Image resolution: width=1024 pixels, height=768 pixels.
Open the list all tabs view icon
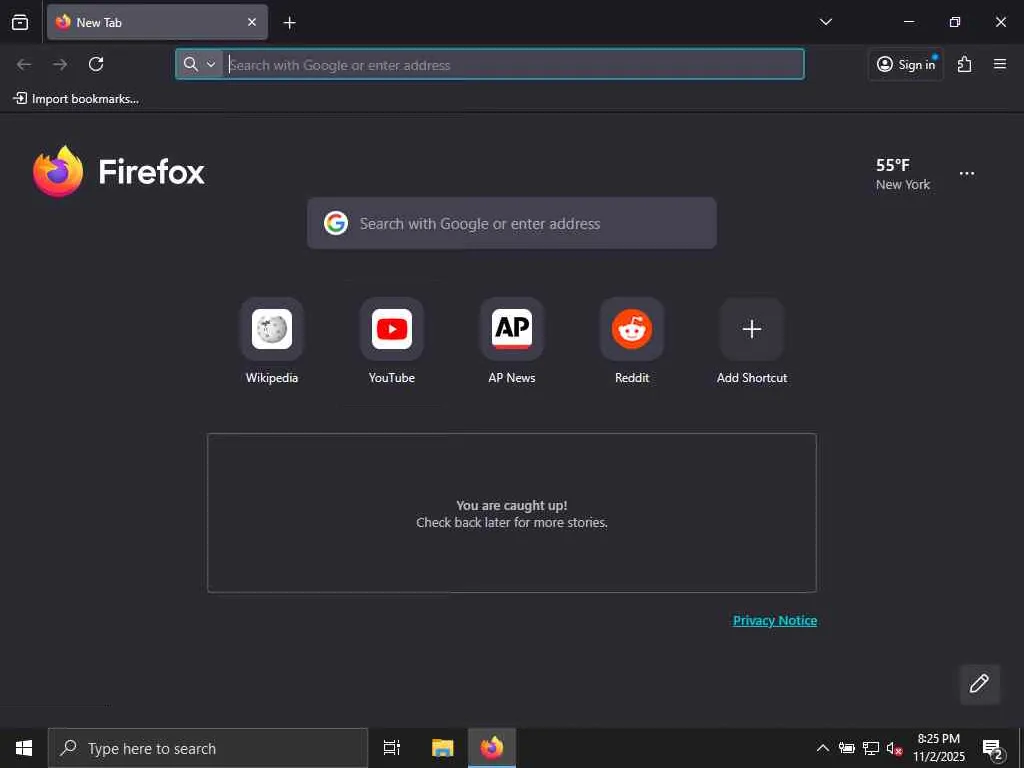click(x=20, y=22)
